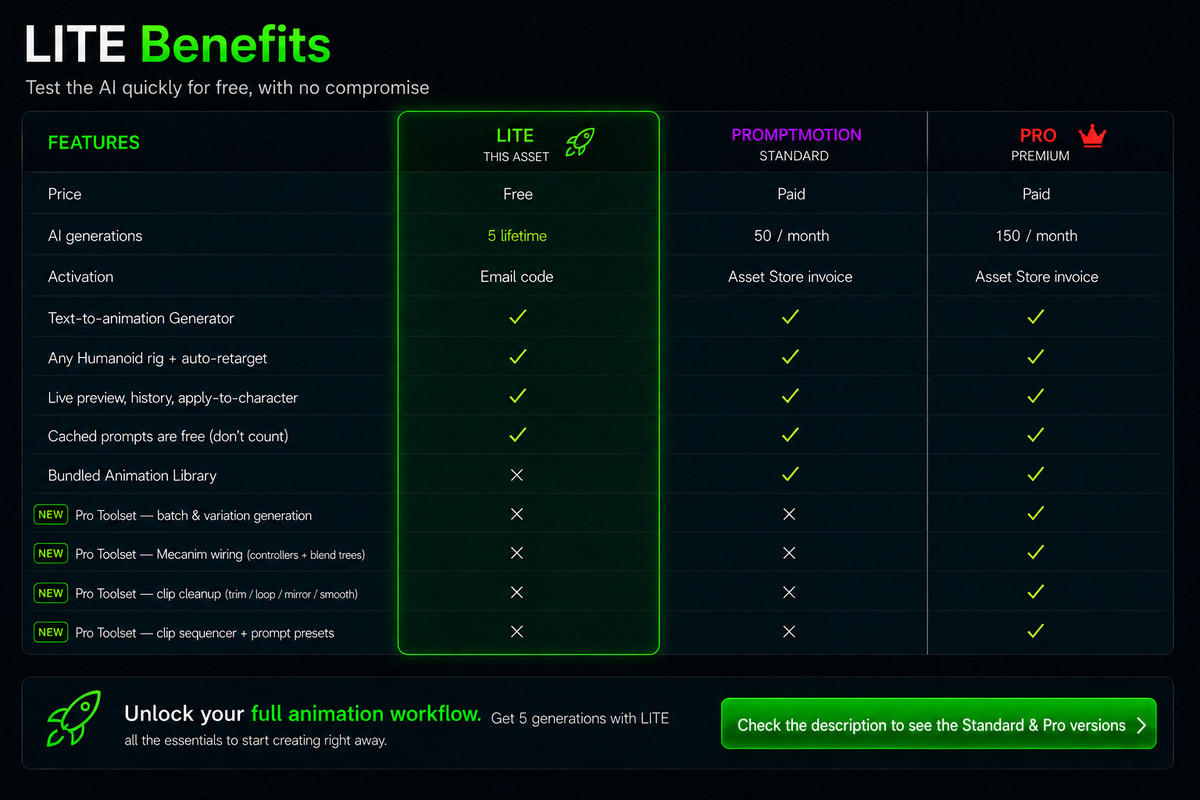Click Standard checkmark for Cached prompts row

coord(790,435)
